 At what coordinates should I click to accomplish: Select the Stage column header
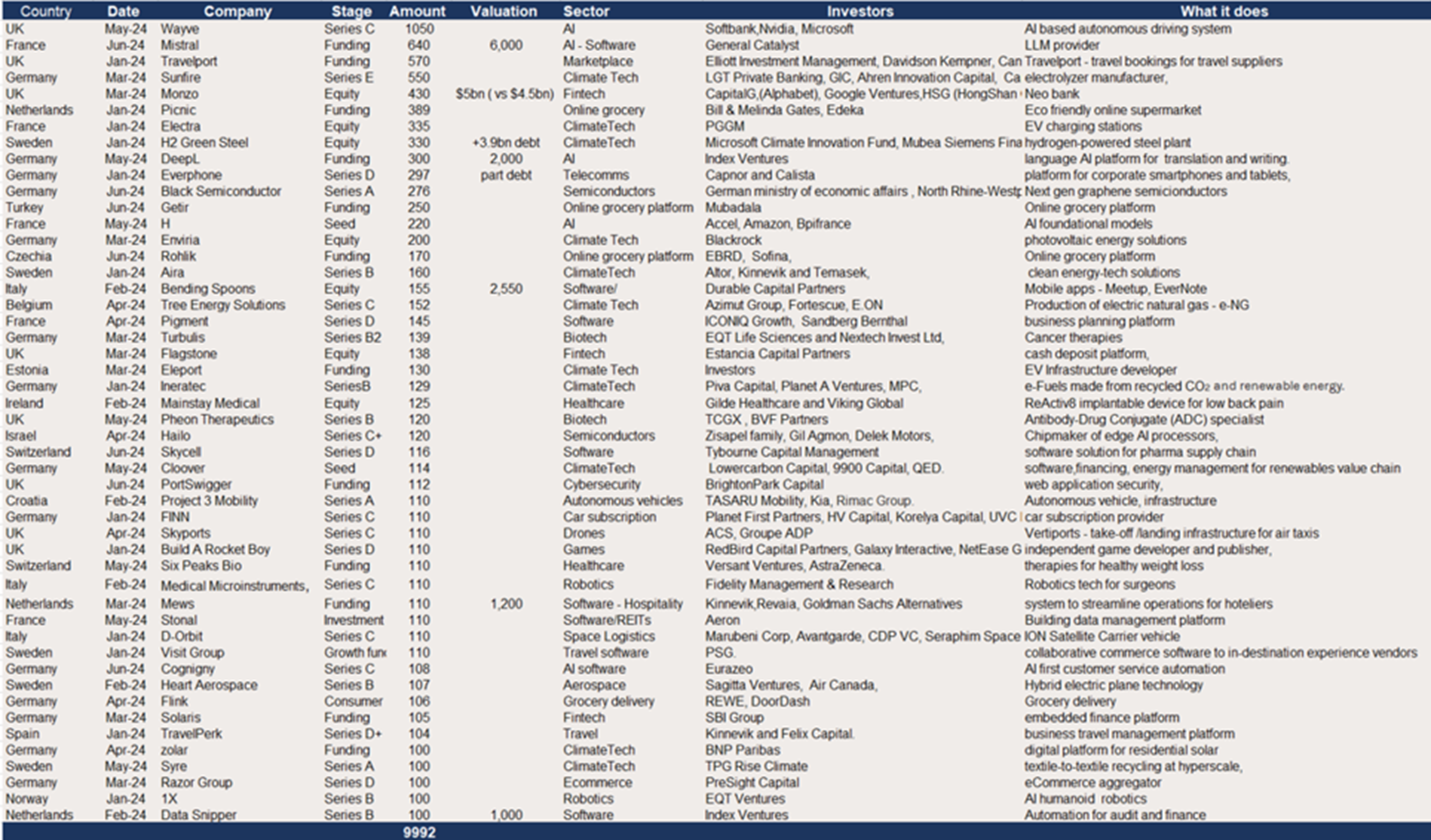point(352,12)
